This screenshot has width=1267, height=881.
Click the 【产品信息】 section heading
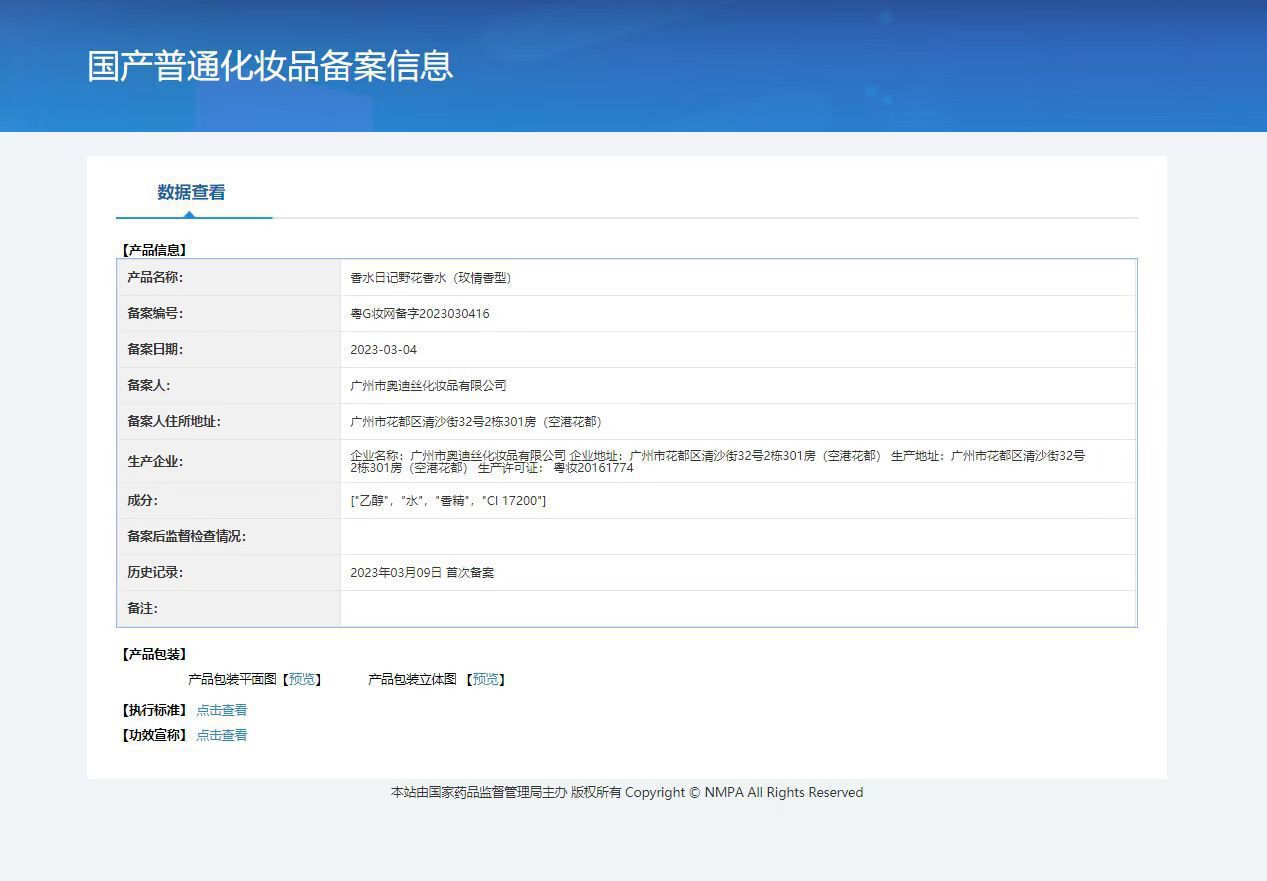[154, 250]
